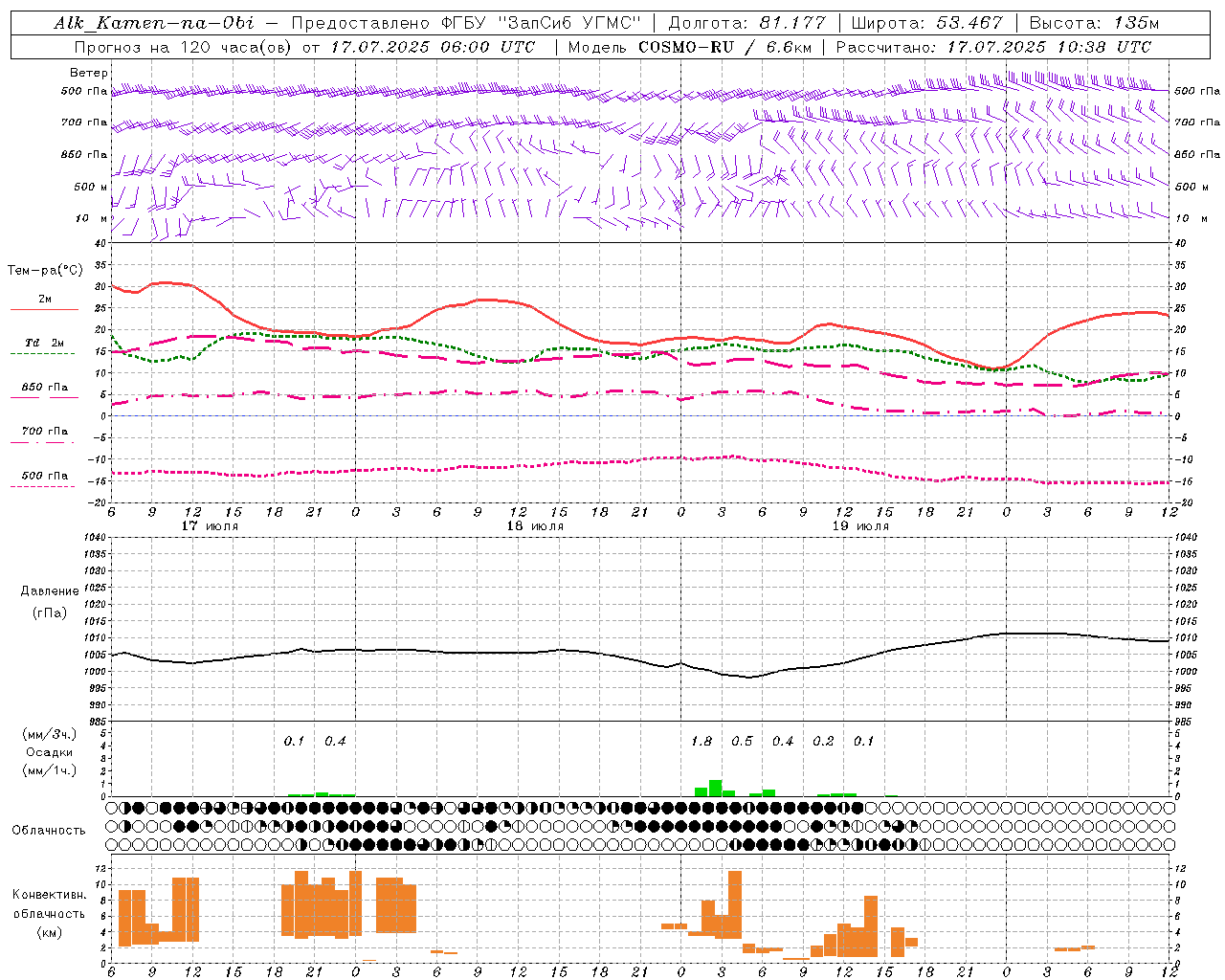
Task: Click the 0.5 precipitation amount value
Action: click(742, 741)
